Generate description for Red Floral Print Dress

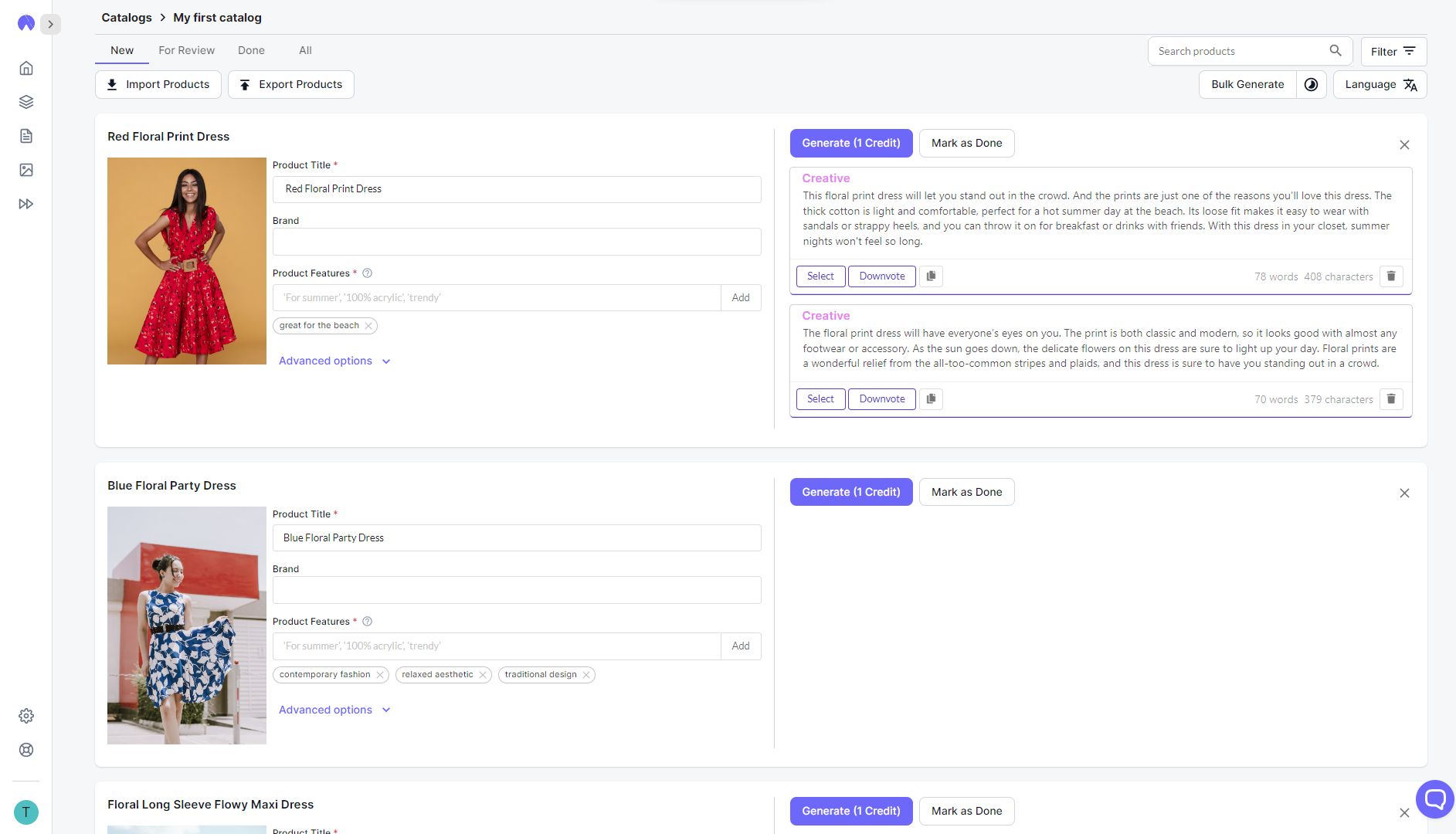851,143
